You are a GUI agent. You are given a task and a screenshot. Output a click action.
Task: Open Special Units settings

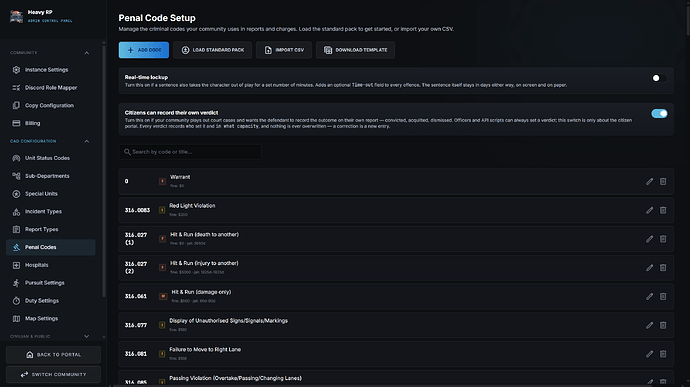coord(51,194)
